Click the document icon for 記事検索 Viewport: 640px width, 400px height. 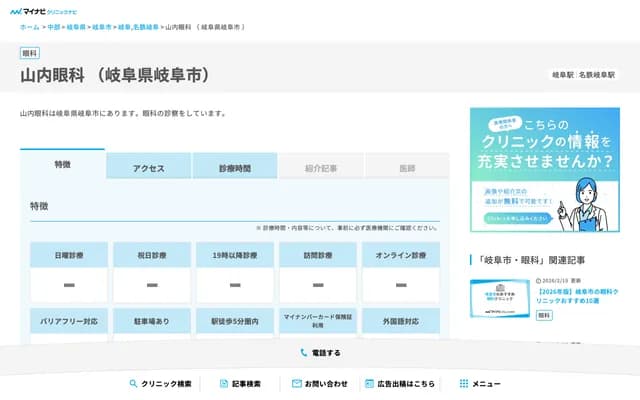[224, 383]
